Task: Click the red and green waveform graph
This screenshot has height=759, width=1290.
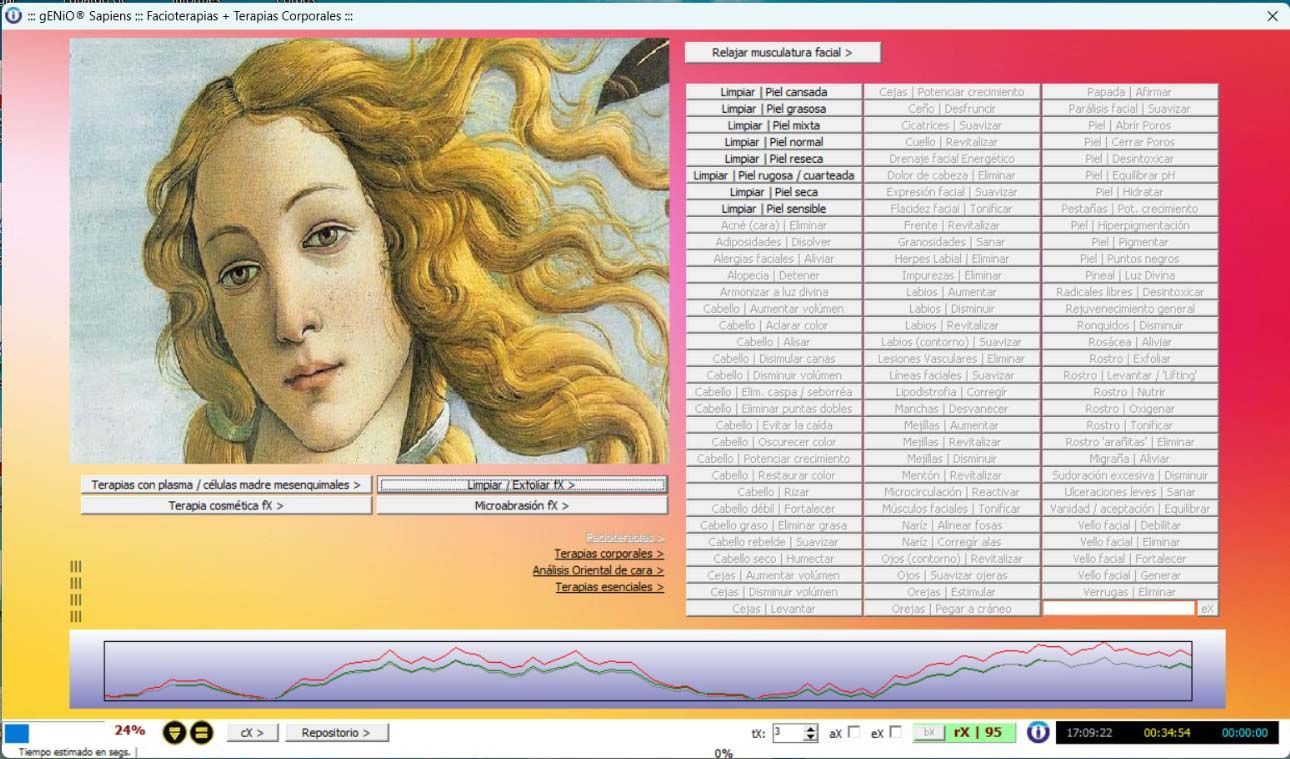Action: click(x=648, y=670)
